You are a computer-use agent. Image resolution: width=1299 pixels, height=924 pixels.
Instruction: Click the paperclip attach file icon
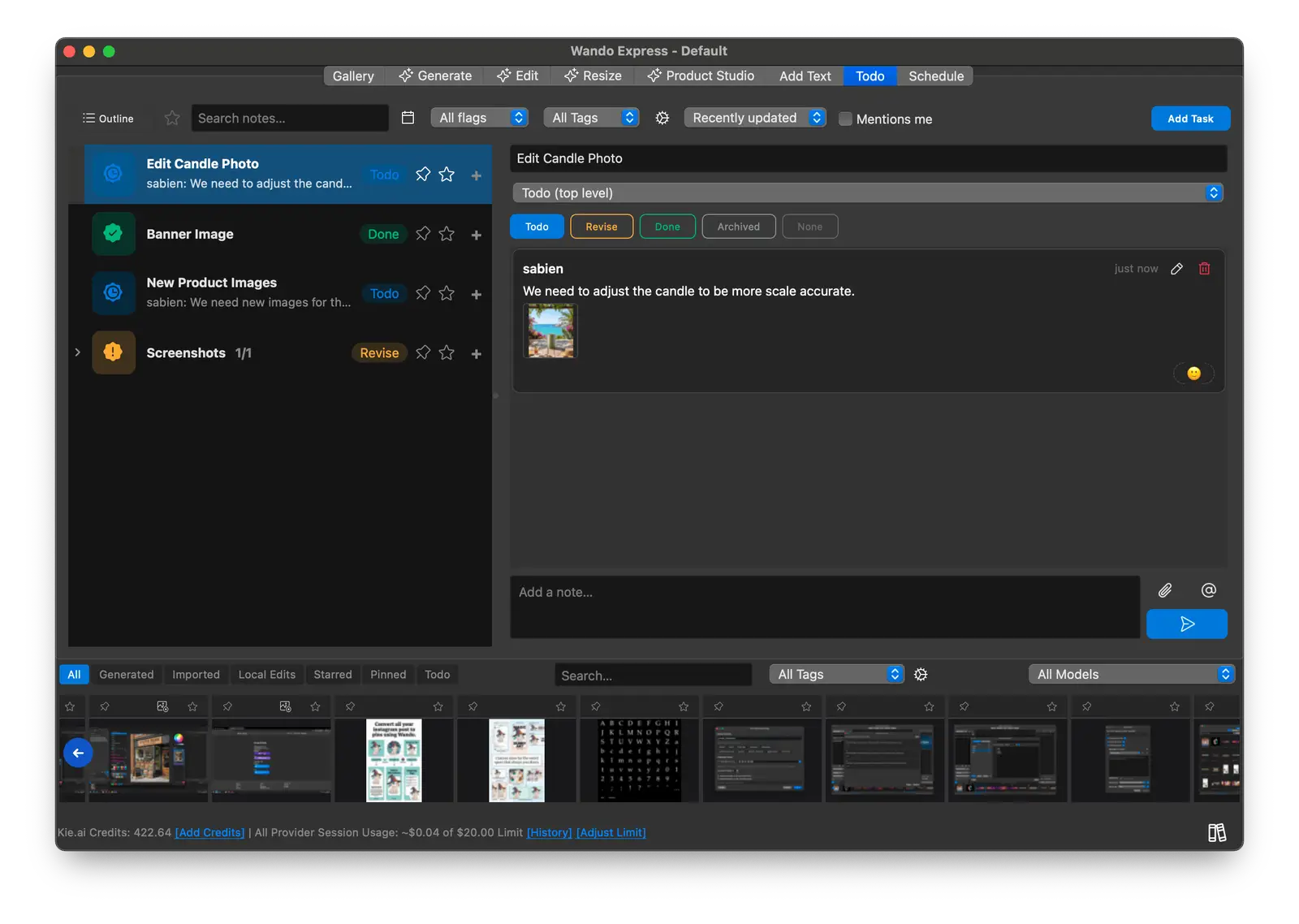click(1165, 590)
